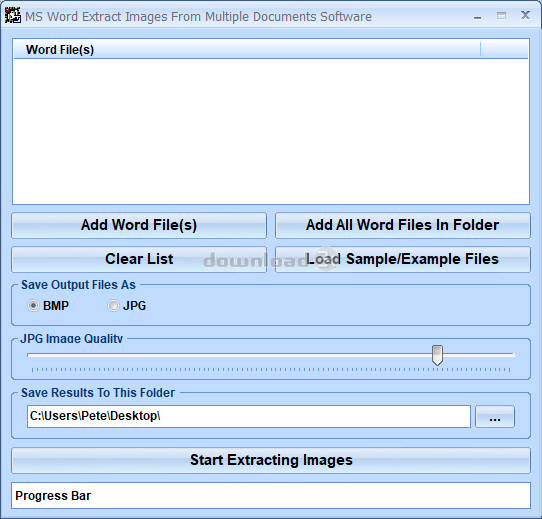
Task: Select the JPG output format option
Action: [113, 306]
